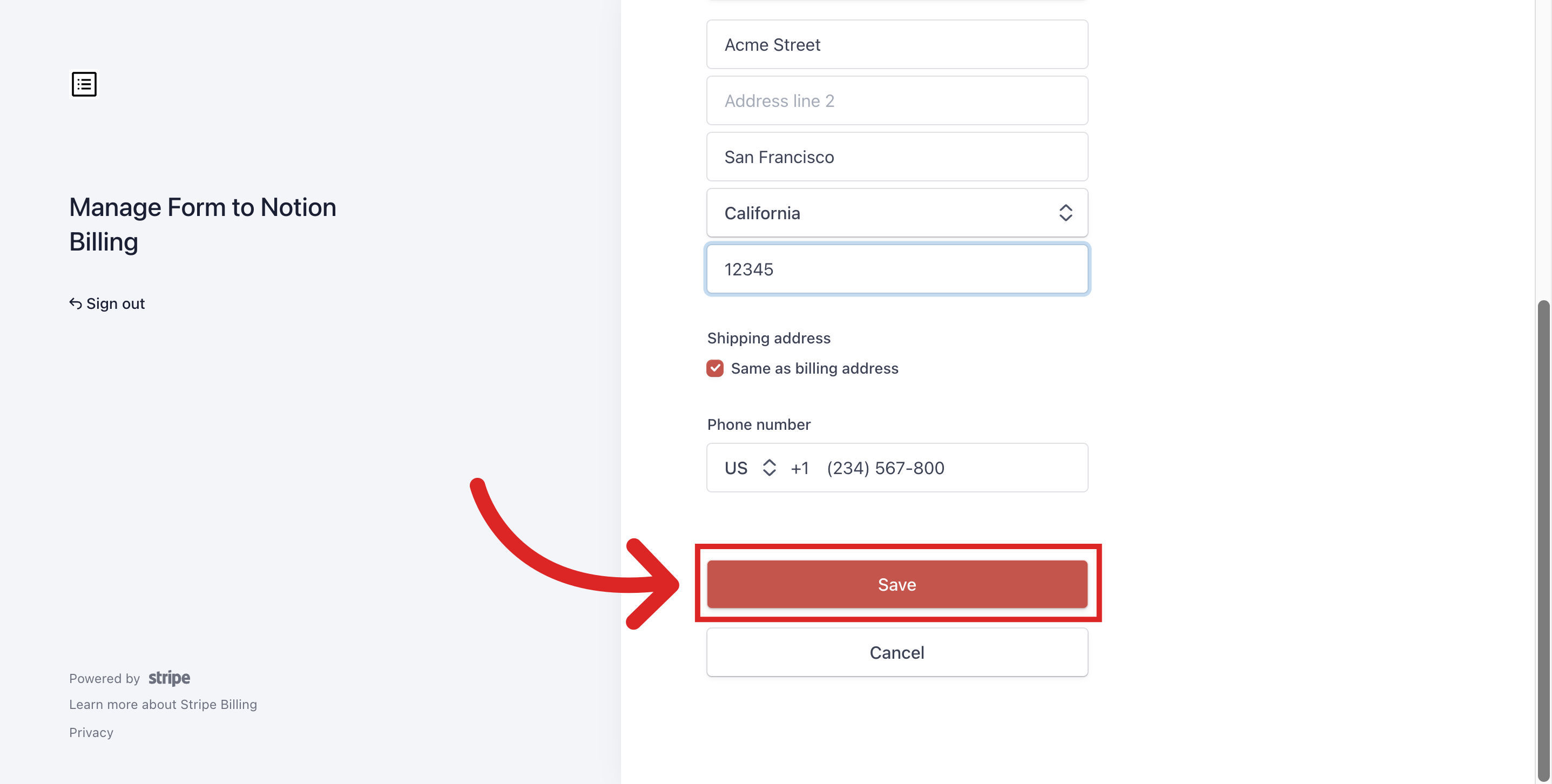Click the Cancel button
1552x784 pixels.
pyautogui.click(x=897, y=652)
